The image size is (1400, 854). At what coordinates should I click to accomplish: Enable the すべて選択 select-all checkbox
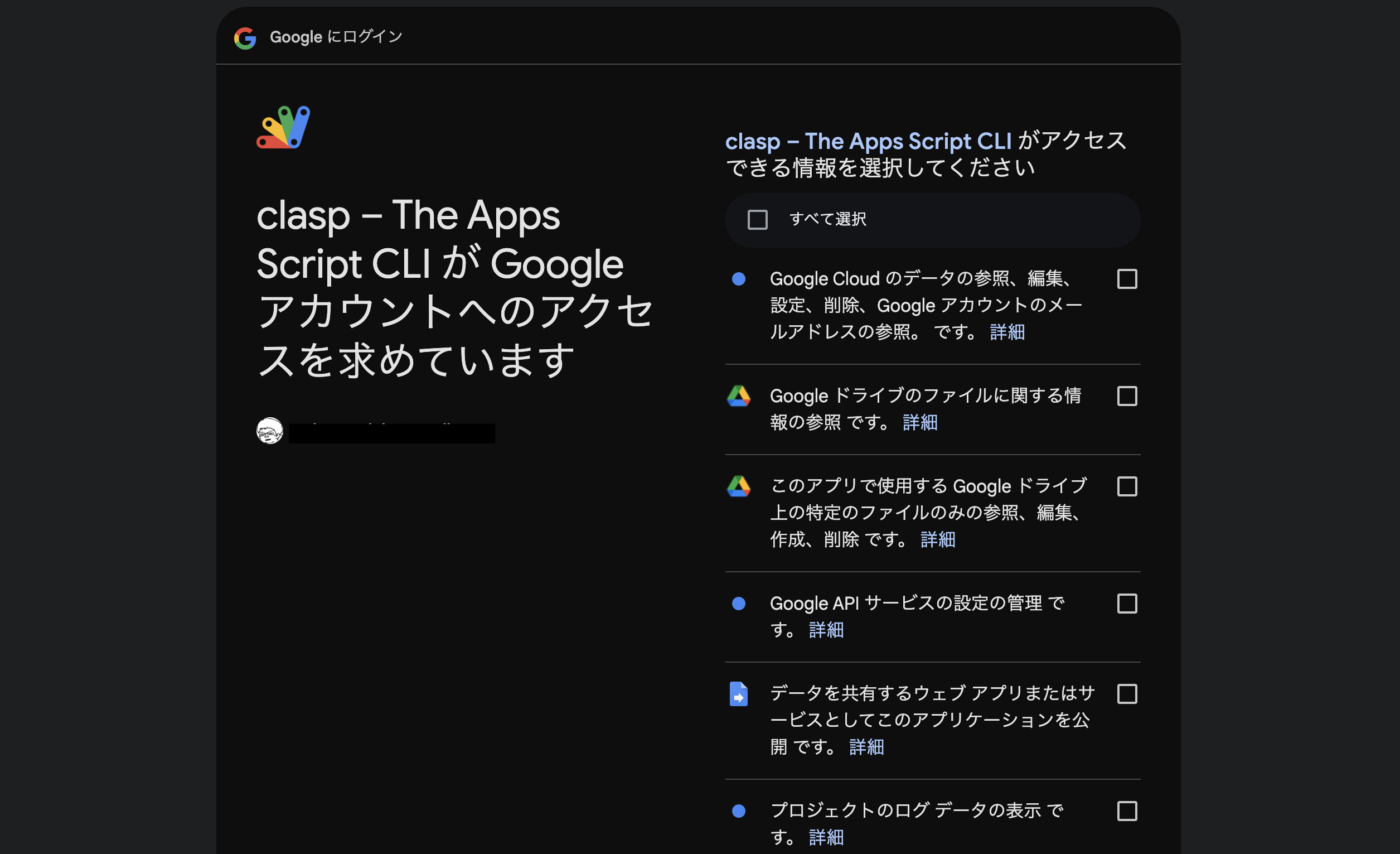[x=757, y=218]
